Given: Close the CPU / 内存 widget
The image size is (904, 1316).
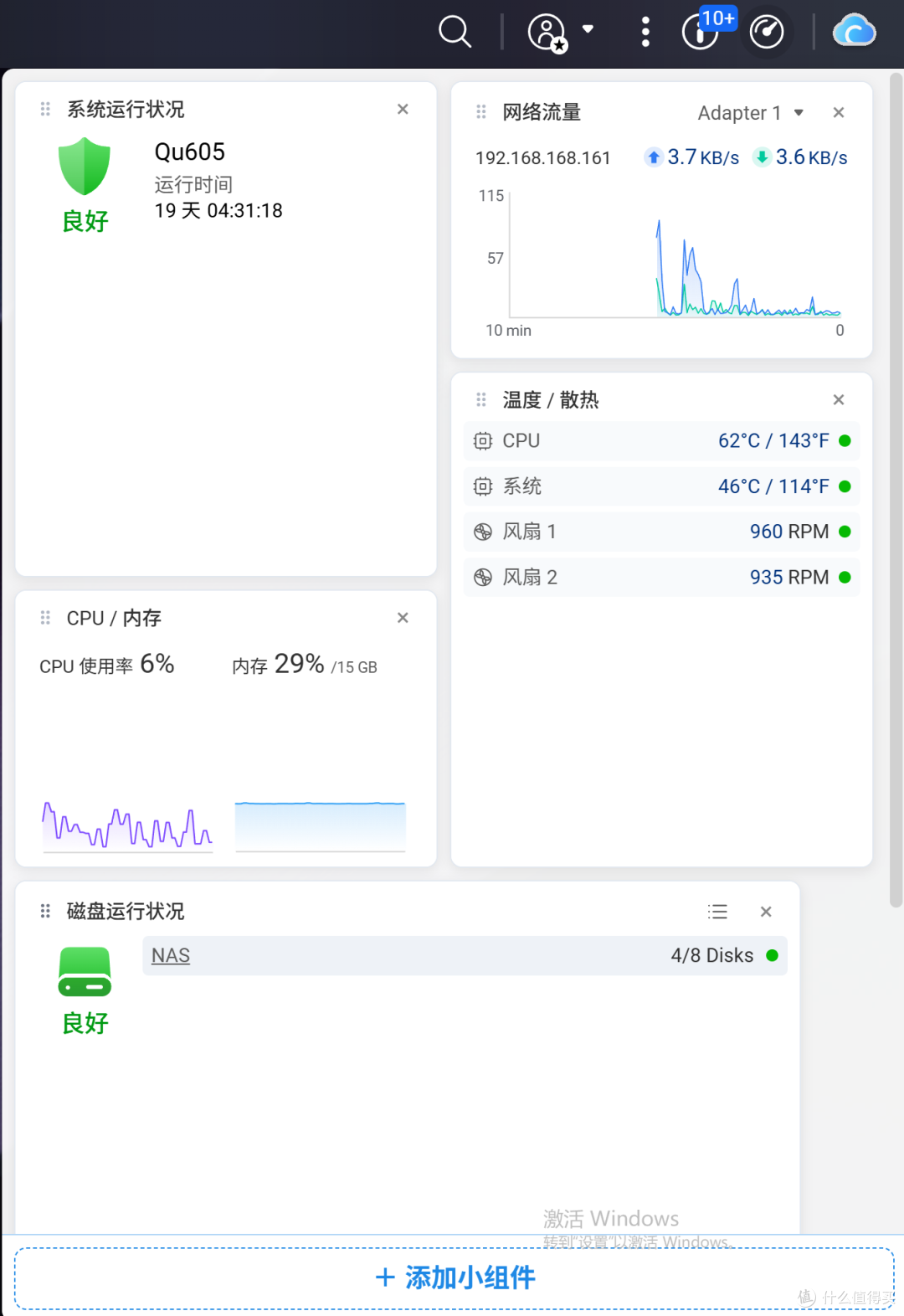Looking at the screenshot, I should [x=403, y=618].
